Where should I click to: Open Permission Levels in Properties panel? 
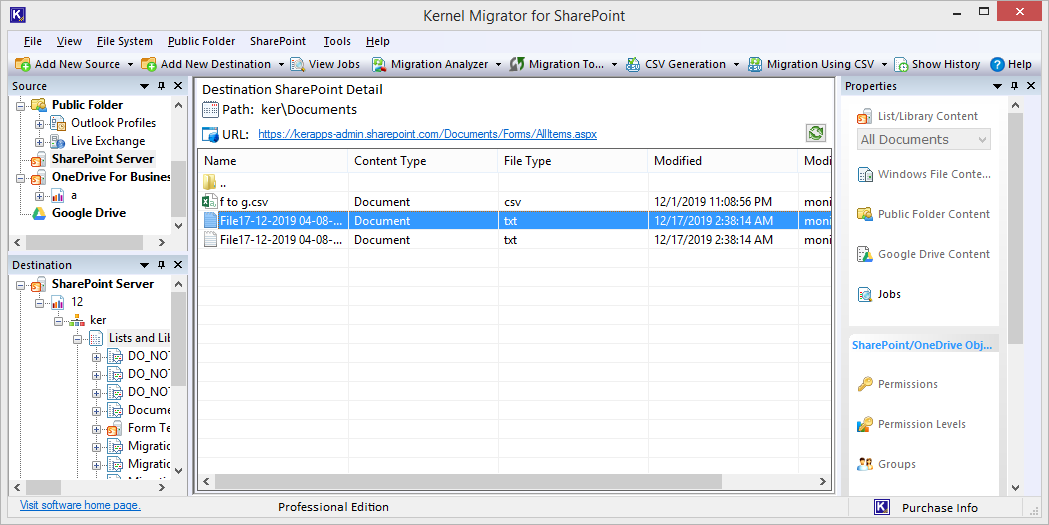click(x=911, y=424)
